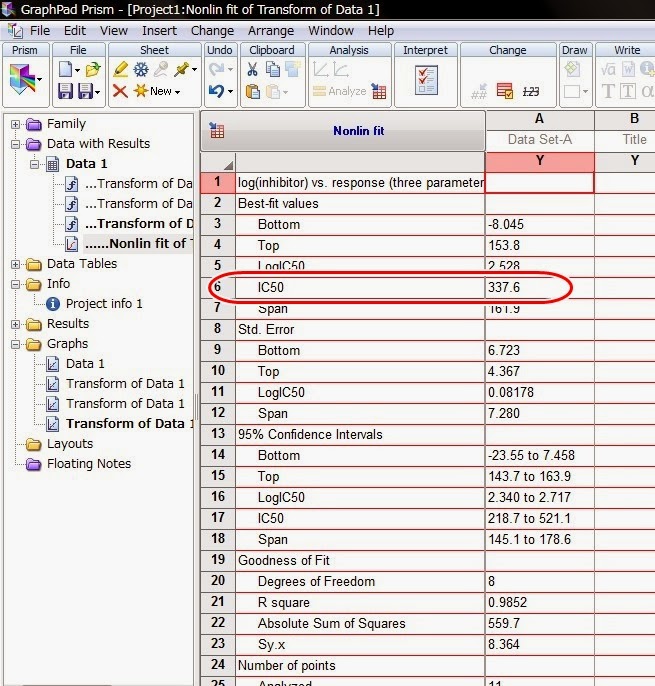Select the Layouts folder

click(x=70, y=444)
